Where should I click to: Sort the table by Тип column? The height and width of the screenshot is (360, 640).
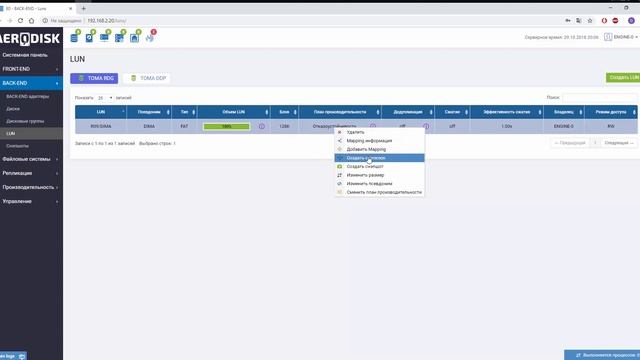coord(184,112)
